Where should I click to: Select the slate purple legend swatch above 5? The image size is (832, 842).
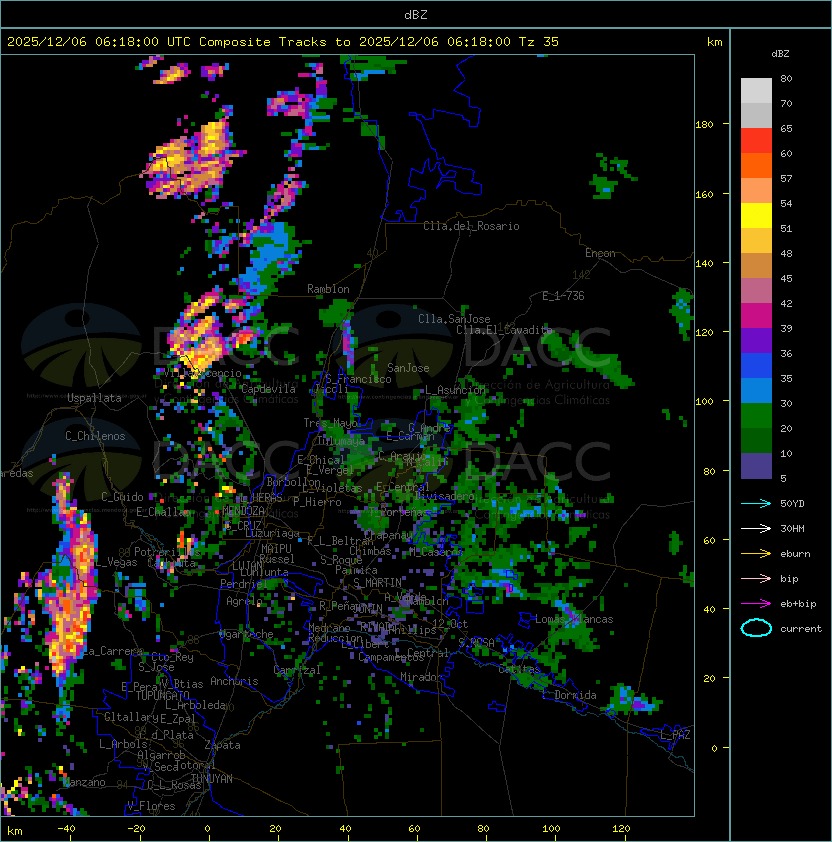tap(756, 466)
